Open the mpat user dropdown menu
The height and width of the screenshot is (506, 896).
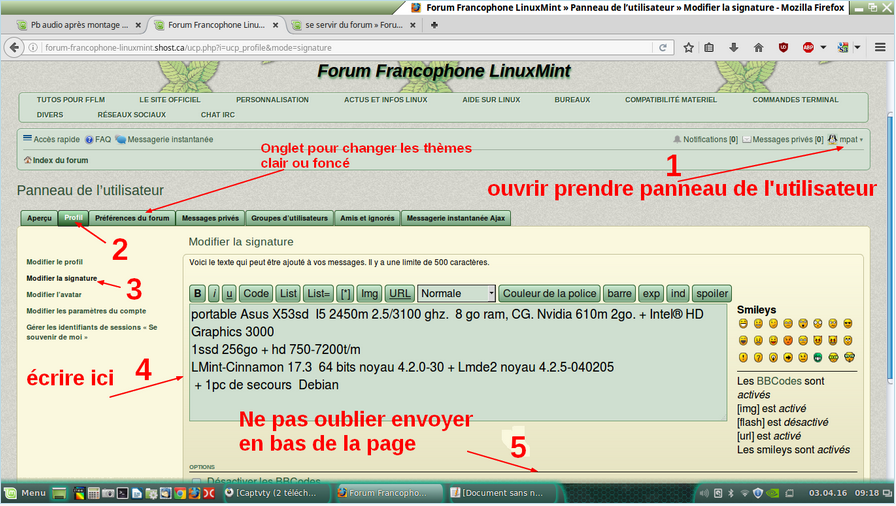pyautogui.click(x=846, y=139)
